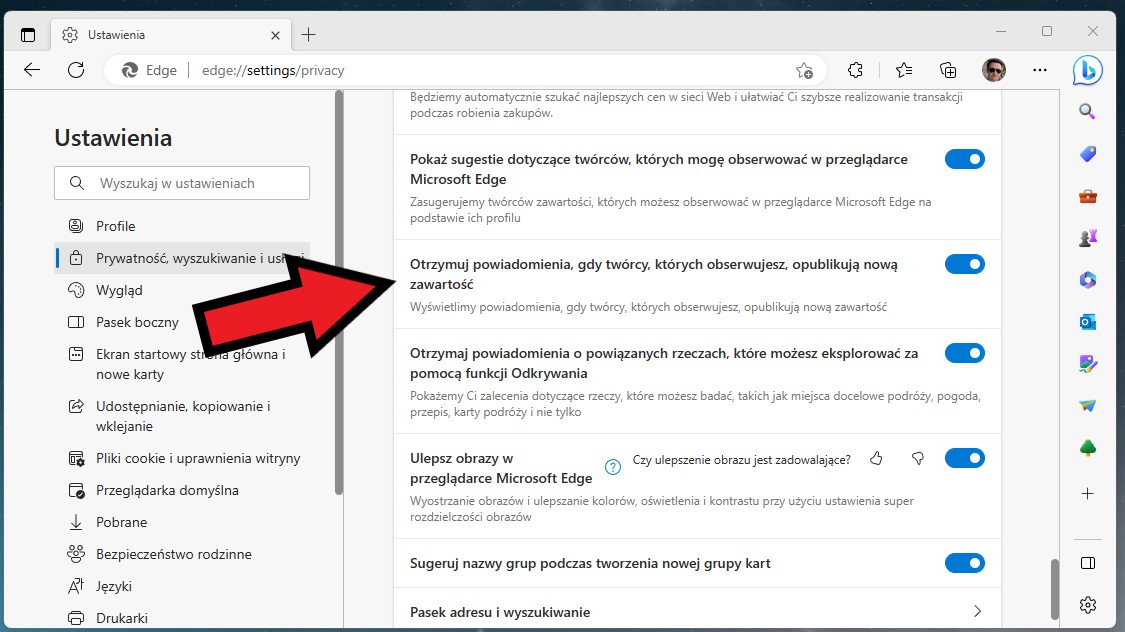Refresh the page with reload icon
The image size is (1125, 632).
[x=76, y=70]
